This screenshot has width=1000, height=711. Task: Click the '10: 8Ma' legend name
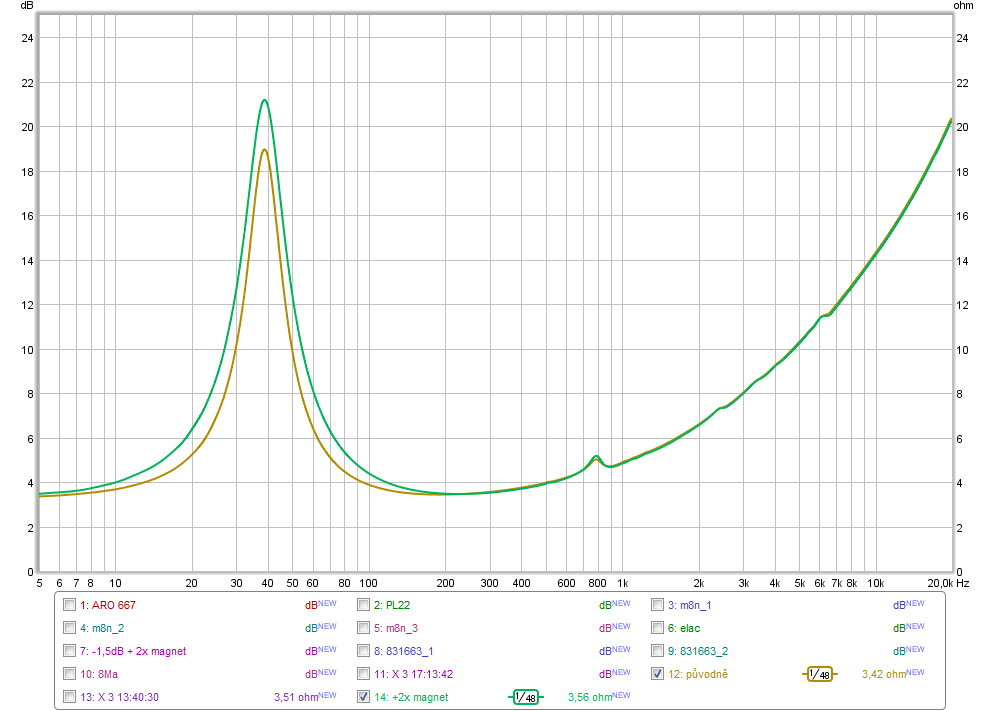[x=99, y=674]
